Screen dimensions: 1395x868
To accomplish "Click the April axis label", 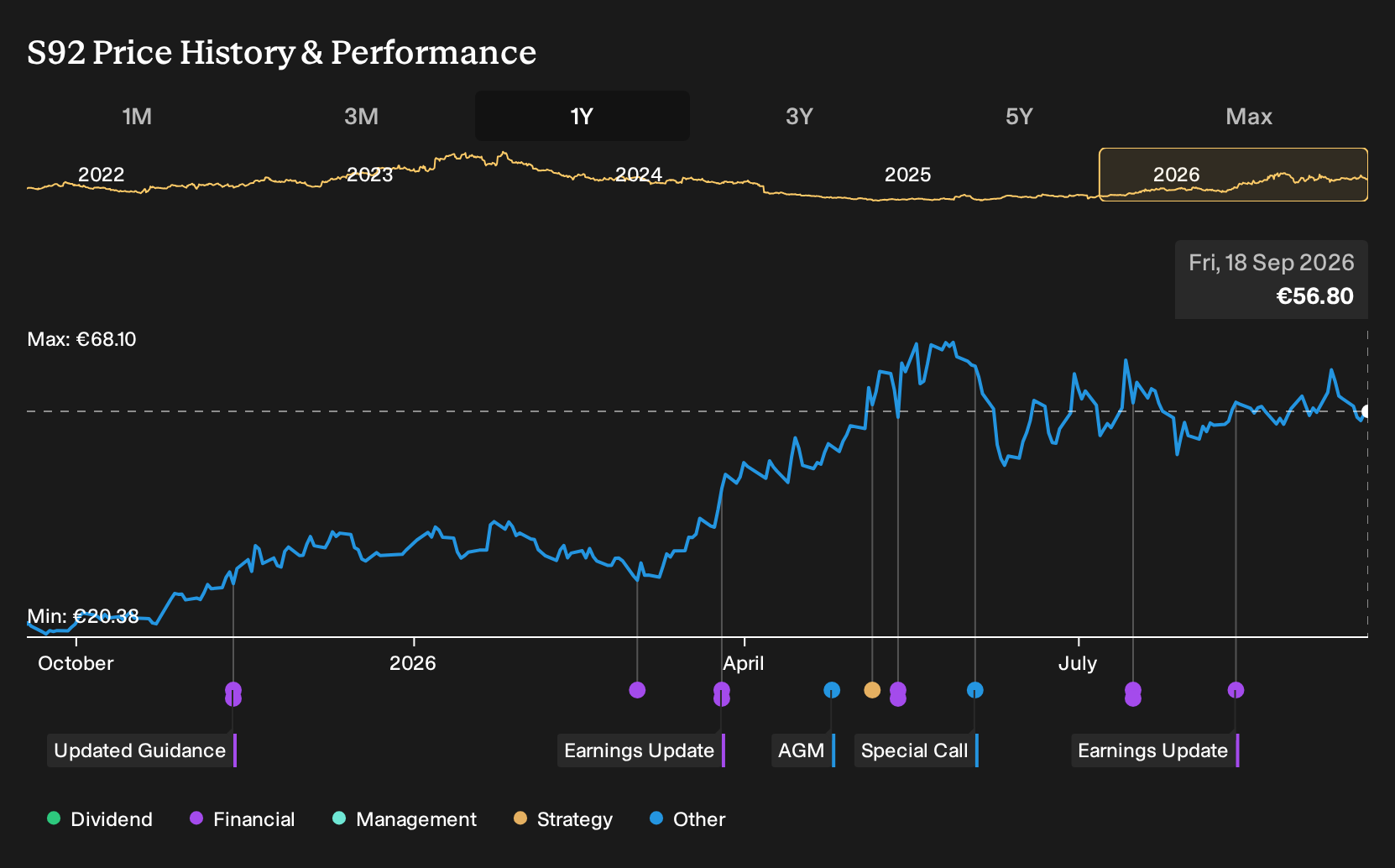I will tap(744, 663).
